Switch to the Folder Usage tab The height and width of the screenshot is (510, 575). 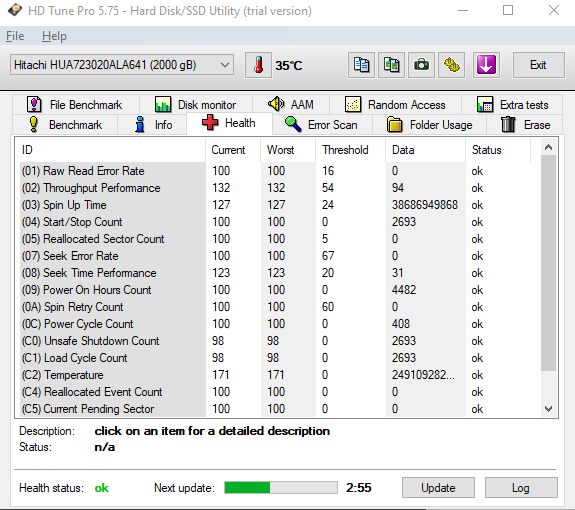(429, 125)
